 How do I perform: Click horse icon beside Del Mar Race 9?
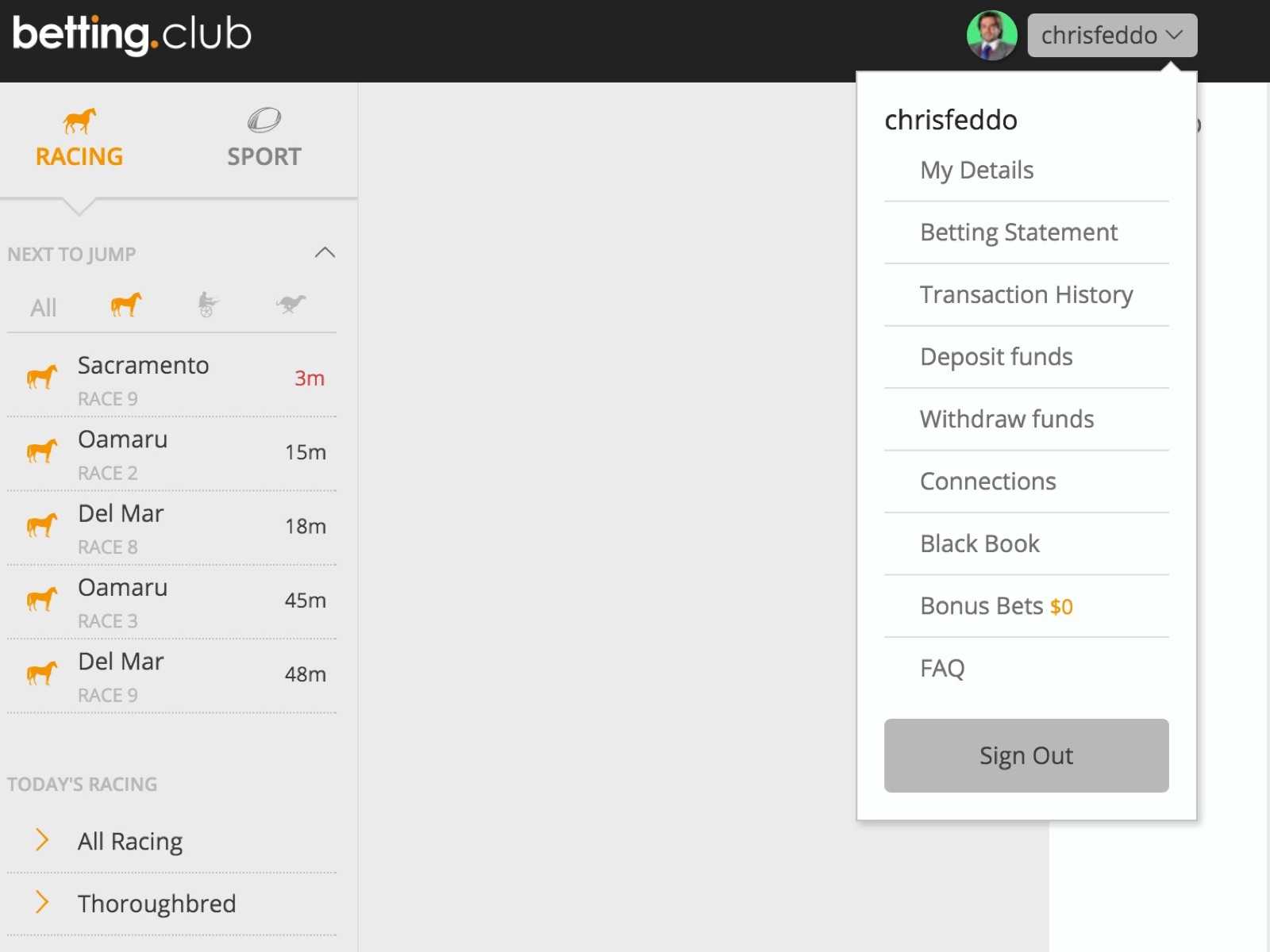tap(42, 674)
